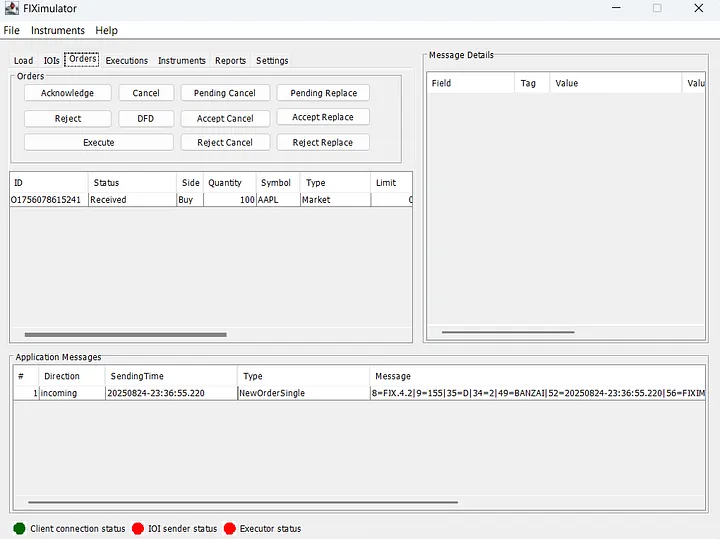
Task: Click the DFD button
Action: point(146,118)
